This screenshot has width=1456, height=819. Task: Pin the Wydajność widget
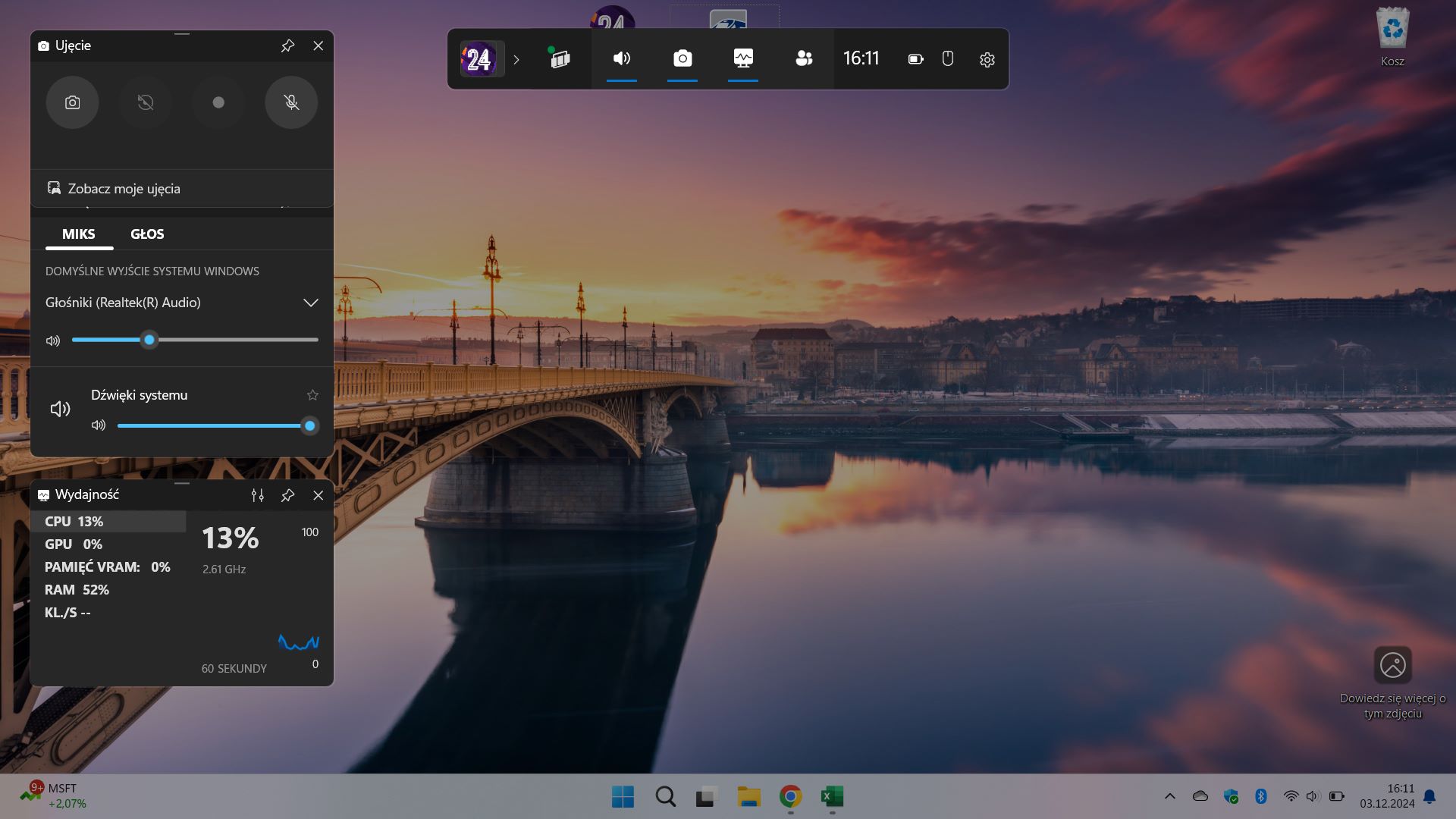[287, 495]
